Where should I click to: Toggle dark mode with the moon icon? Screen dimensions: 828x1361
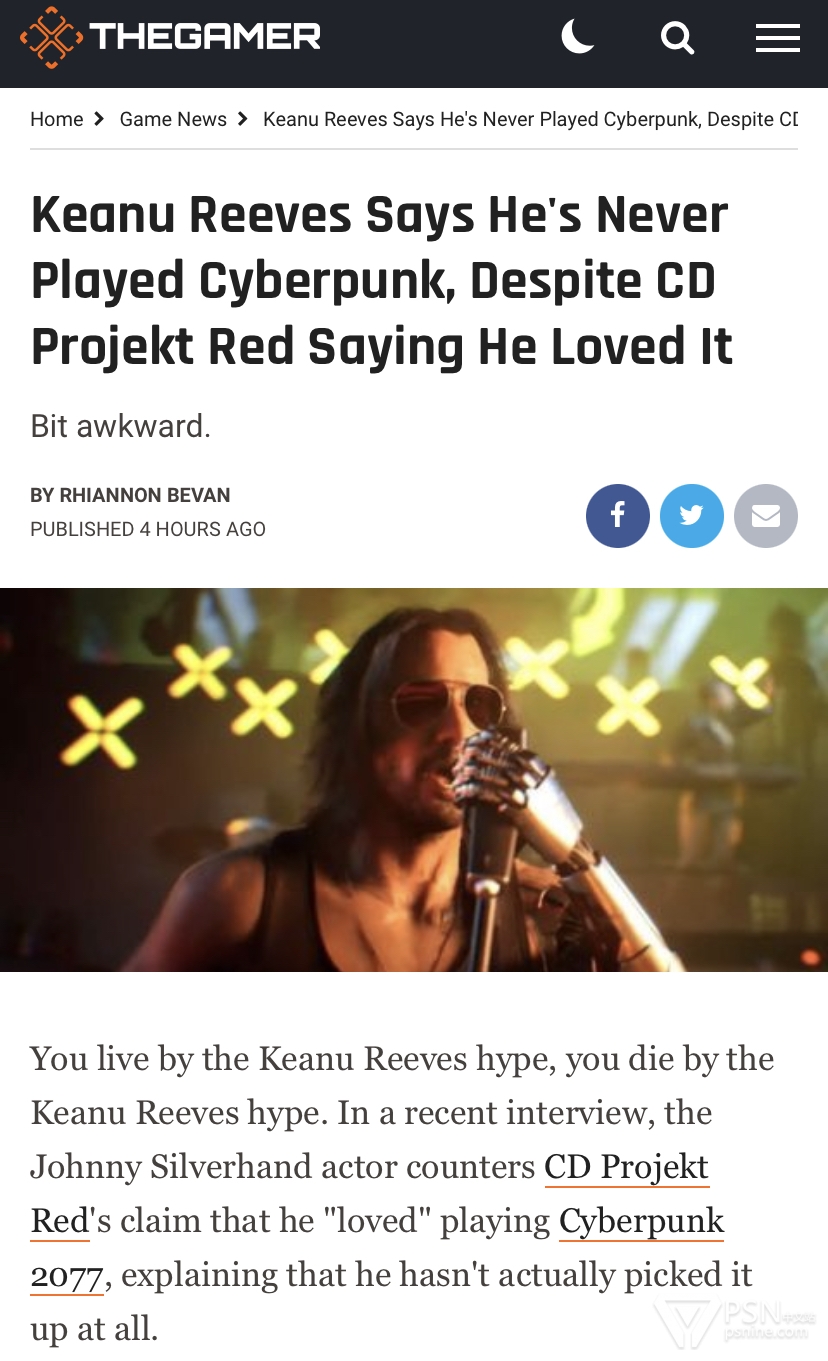(x=578, y=37)
